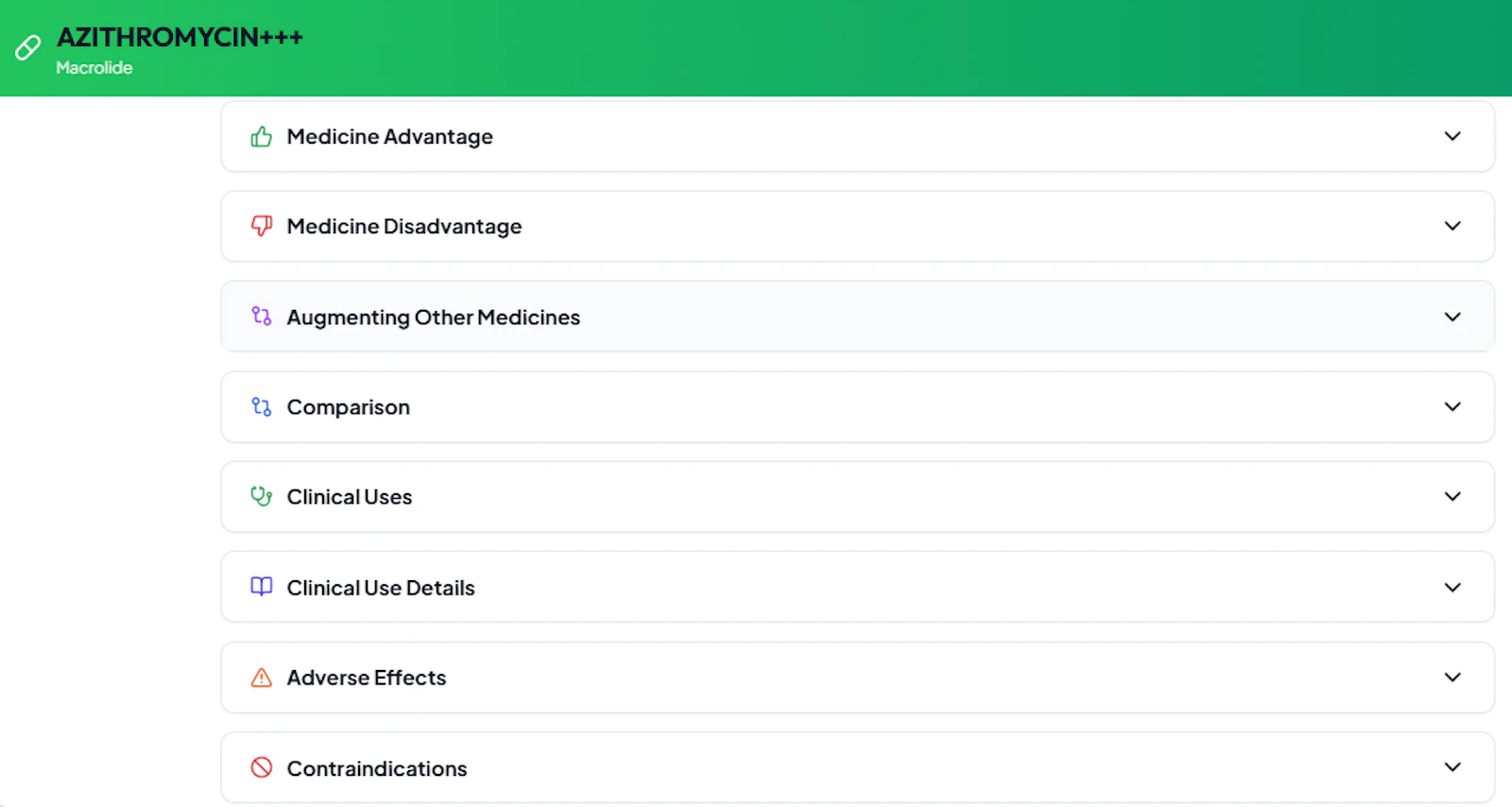This screenshot has width=1512, height=807.
Task: Expand Augmenting Other Medicines using its chevron
Action: click(1452, 317)
